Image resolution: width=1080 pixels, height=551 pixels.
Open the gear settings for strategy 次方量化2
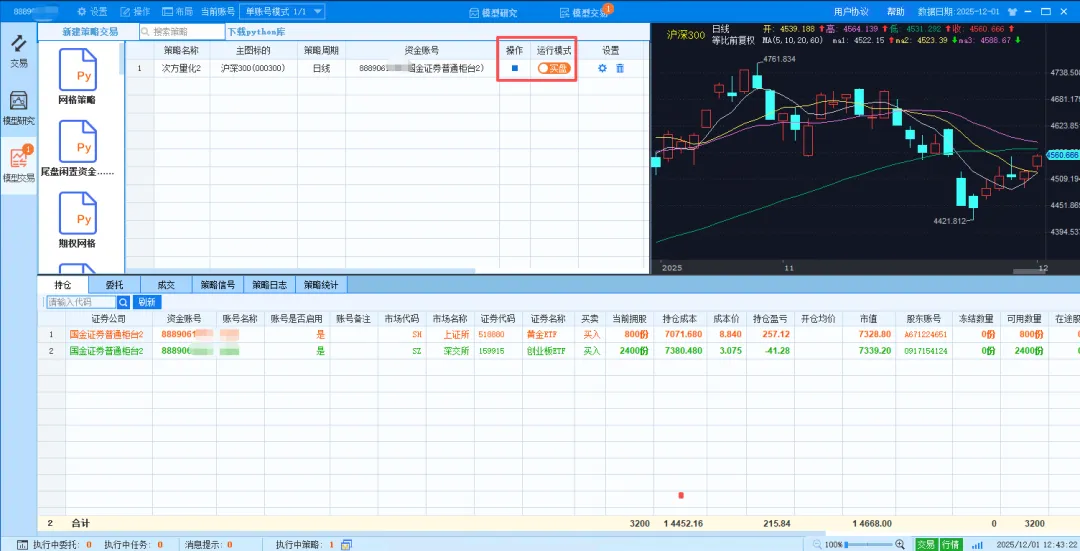point(602,68)
